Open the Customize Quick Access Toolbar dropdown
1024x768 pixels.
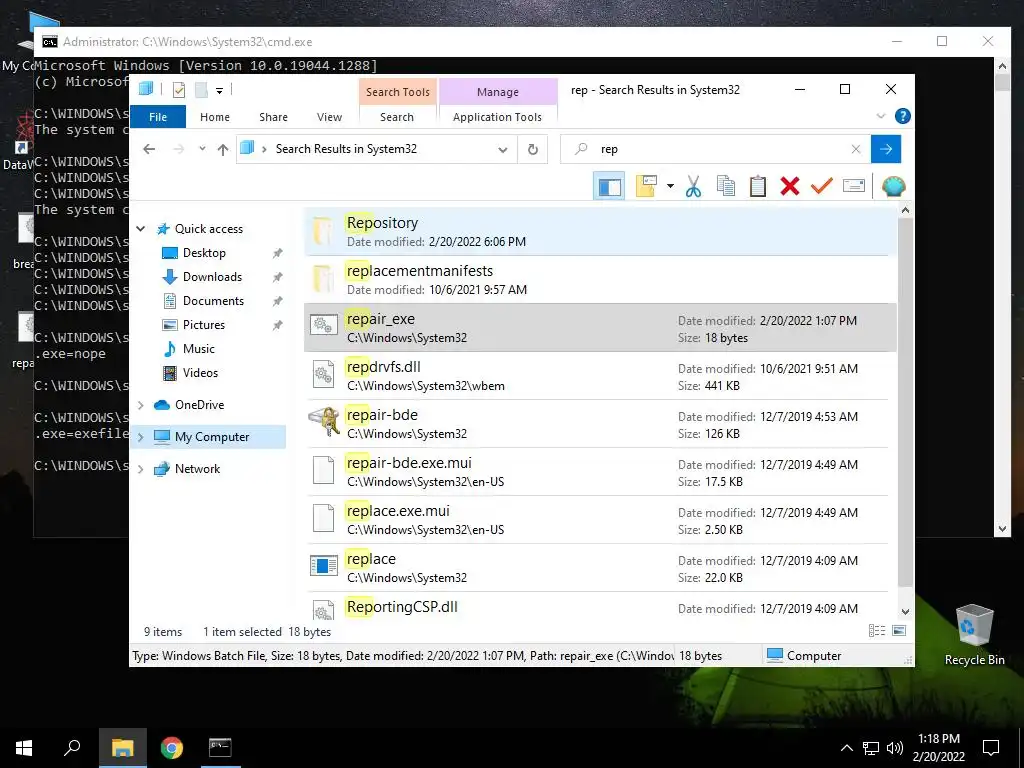219,91
